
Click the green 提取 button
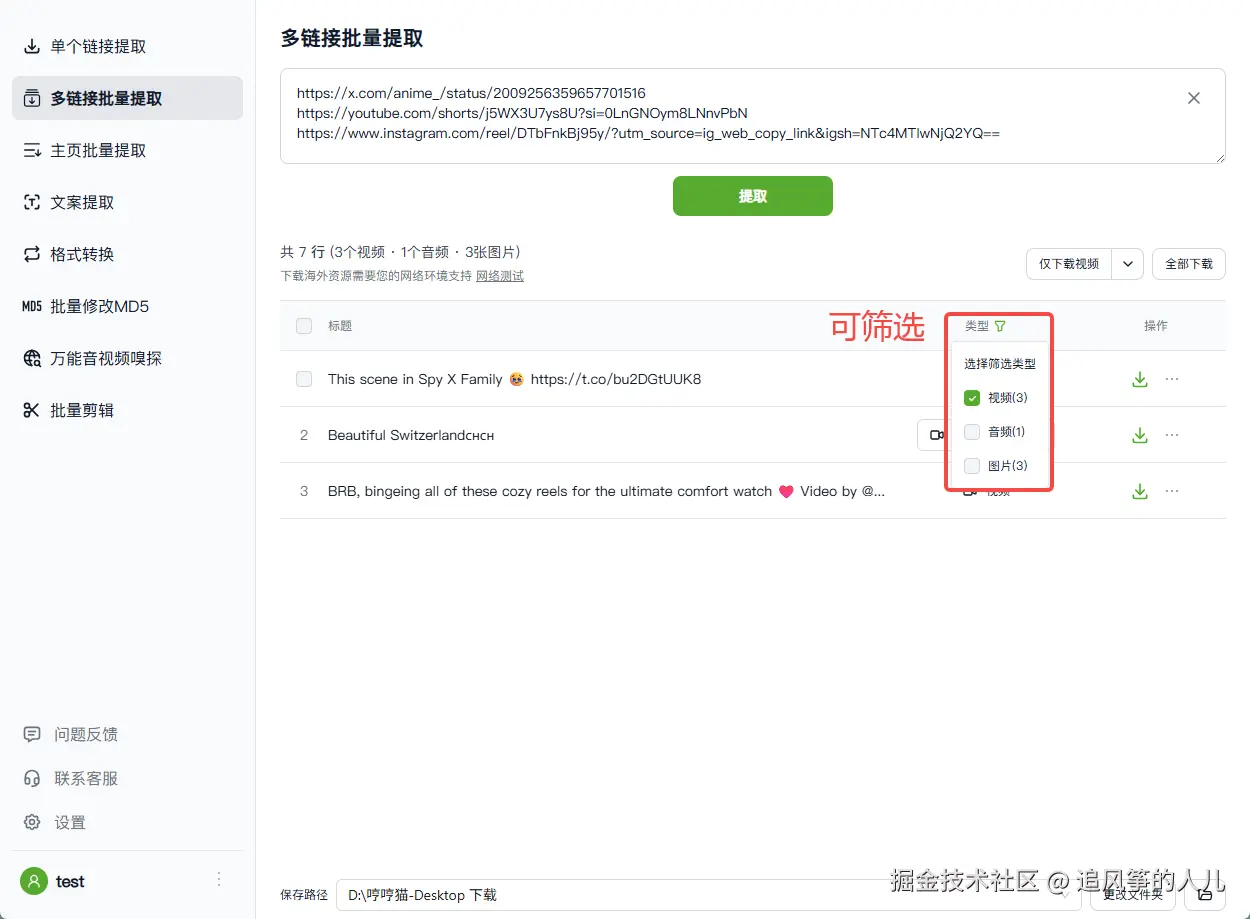(752, 196)
